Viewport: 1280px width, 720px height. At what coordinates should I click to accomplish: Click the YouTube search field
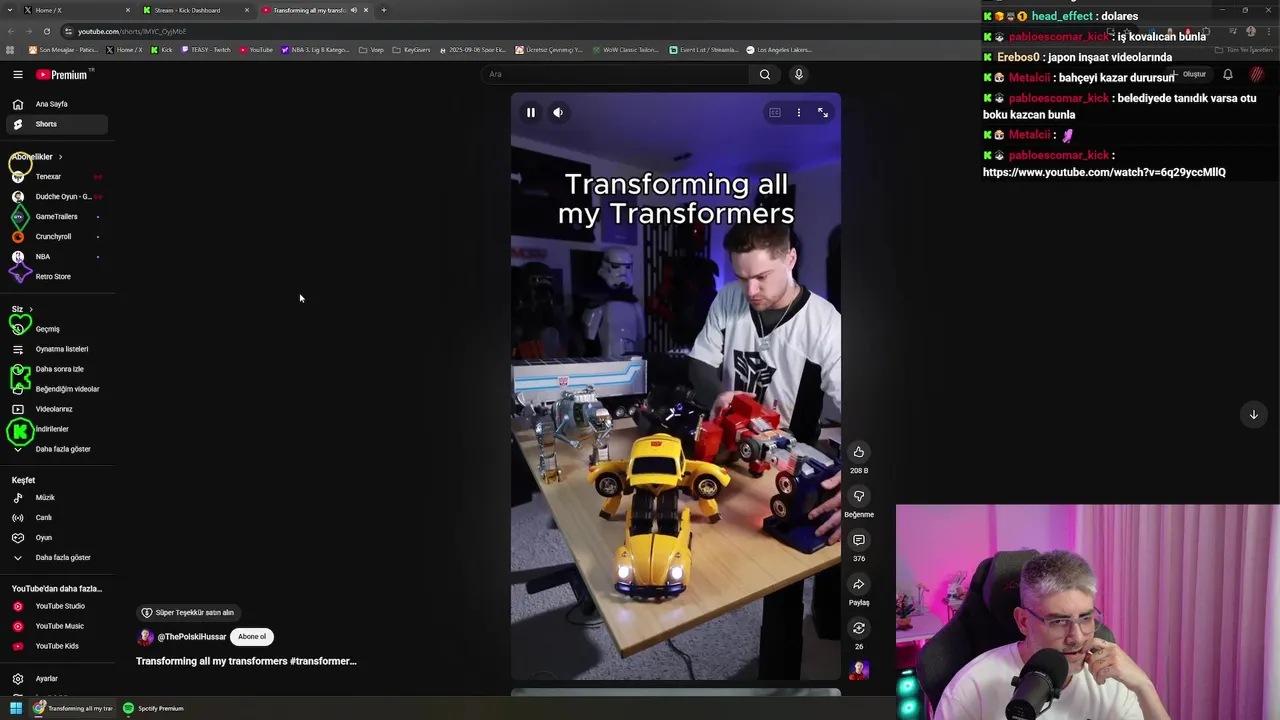[615, 74]
